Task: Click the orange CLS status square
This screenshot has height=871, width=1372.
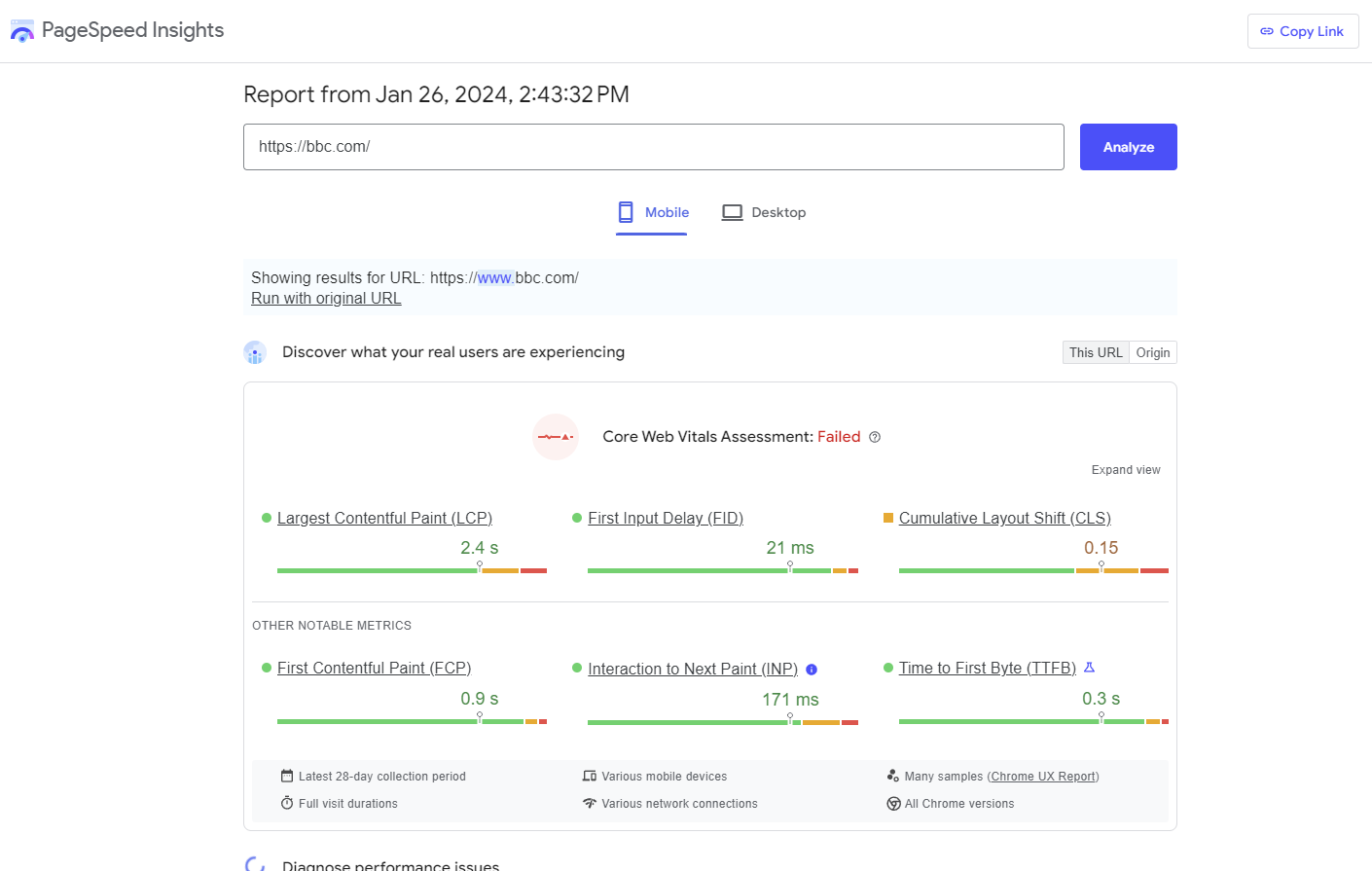Action: pos(888,518)
